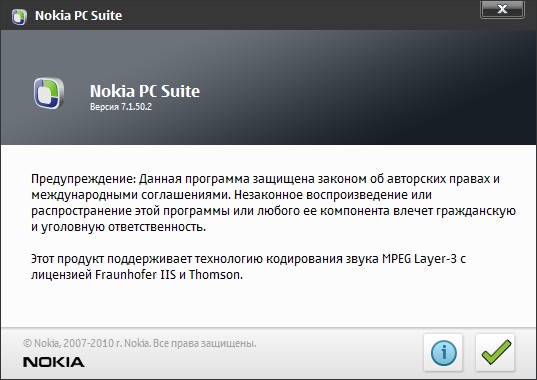Image resolution: width=537 pixels, height=380 pixels.
Task: Click the MPEG Layer-3 text
Action: click(x=419, y=258)
